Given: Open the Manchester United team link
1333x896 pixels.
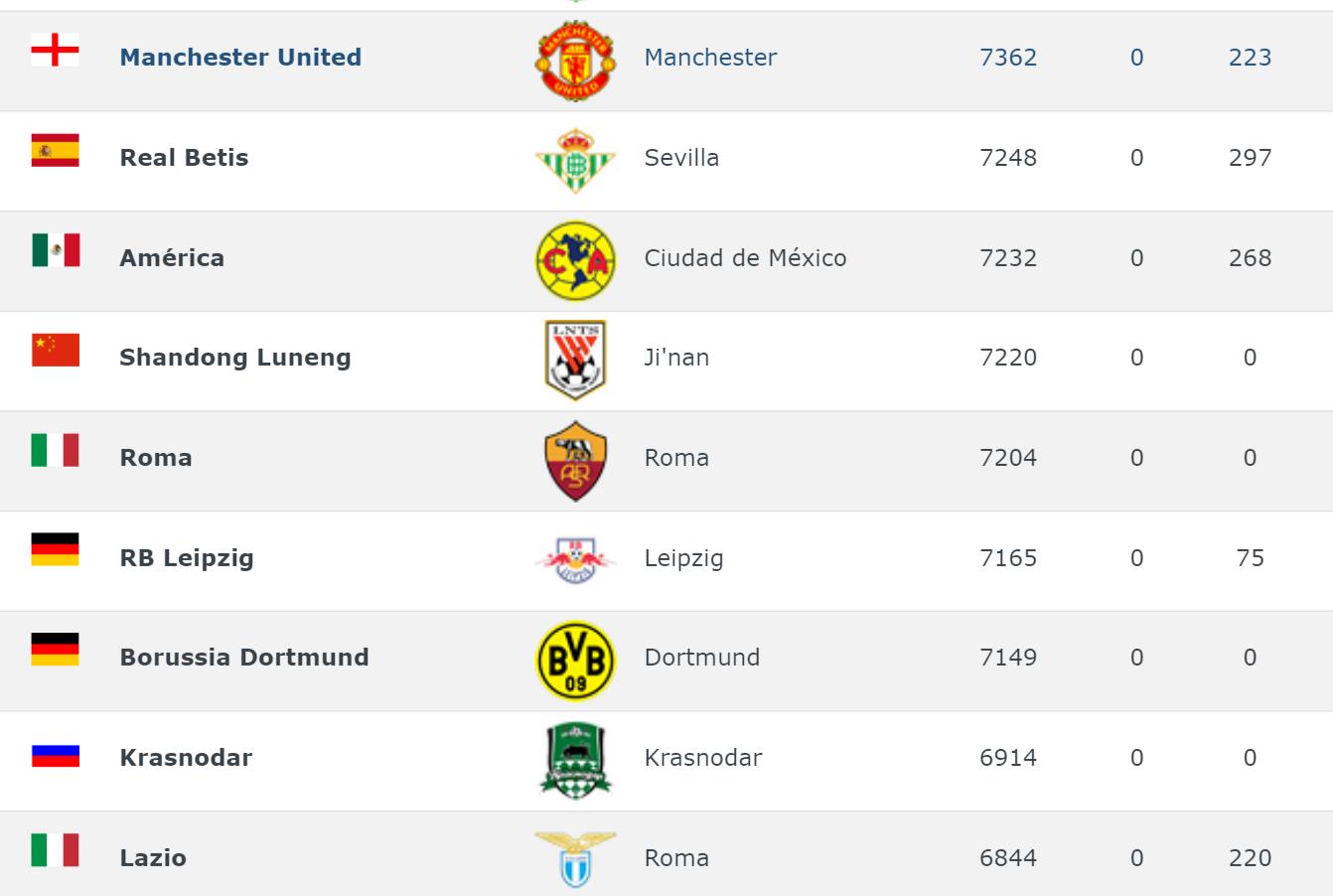Looking at the screenshot, I should coord(240,58).
